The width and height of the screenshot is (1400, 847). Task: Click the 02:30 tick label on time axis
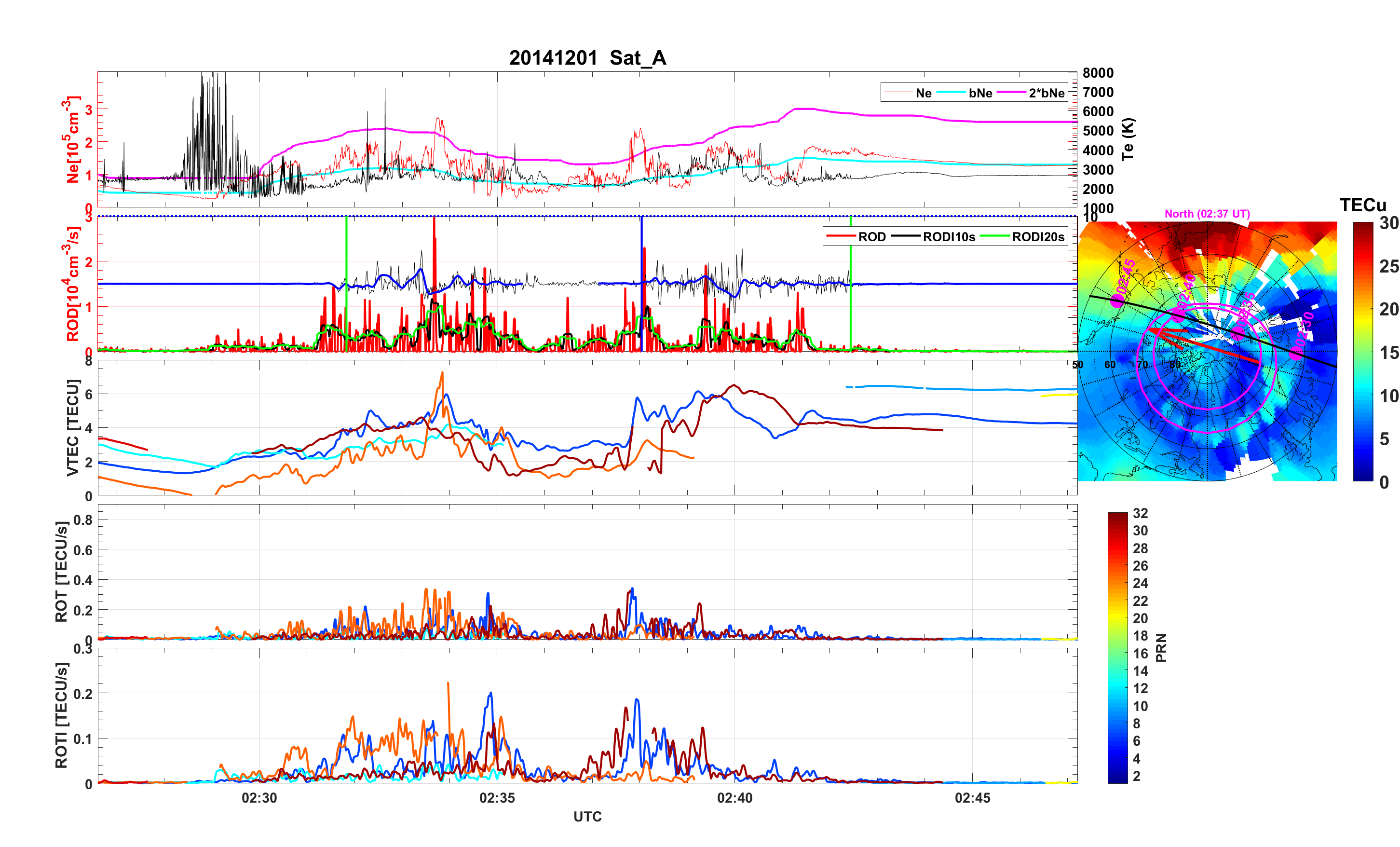(259, 797)
